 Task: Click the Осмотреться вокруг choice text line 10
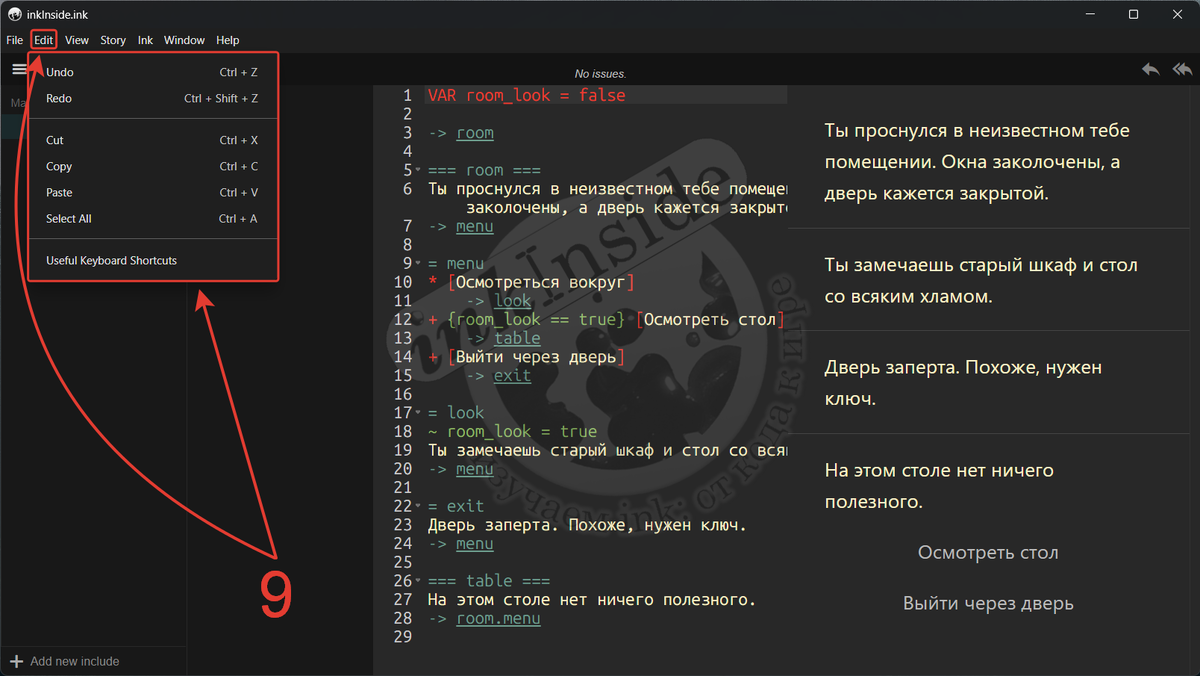(540, 283)
